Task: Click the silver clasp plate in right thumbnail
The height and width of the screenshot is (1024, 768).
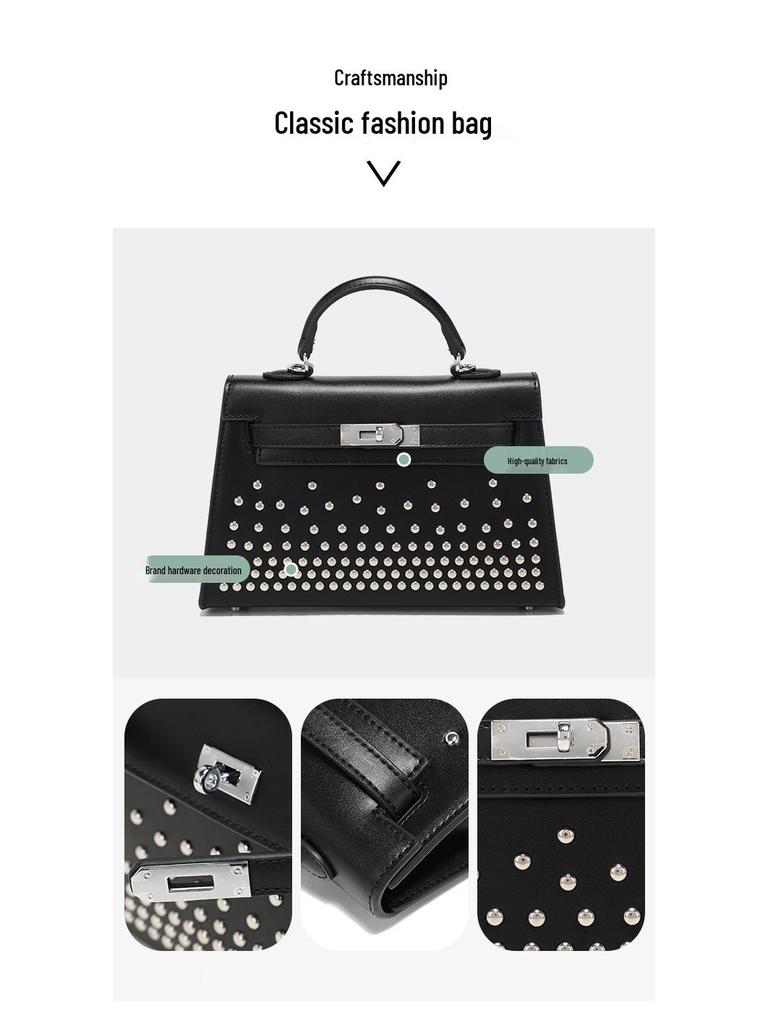Action: [566, 740]
